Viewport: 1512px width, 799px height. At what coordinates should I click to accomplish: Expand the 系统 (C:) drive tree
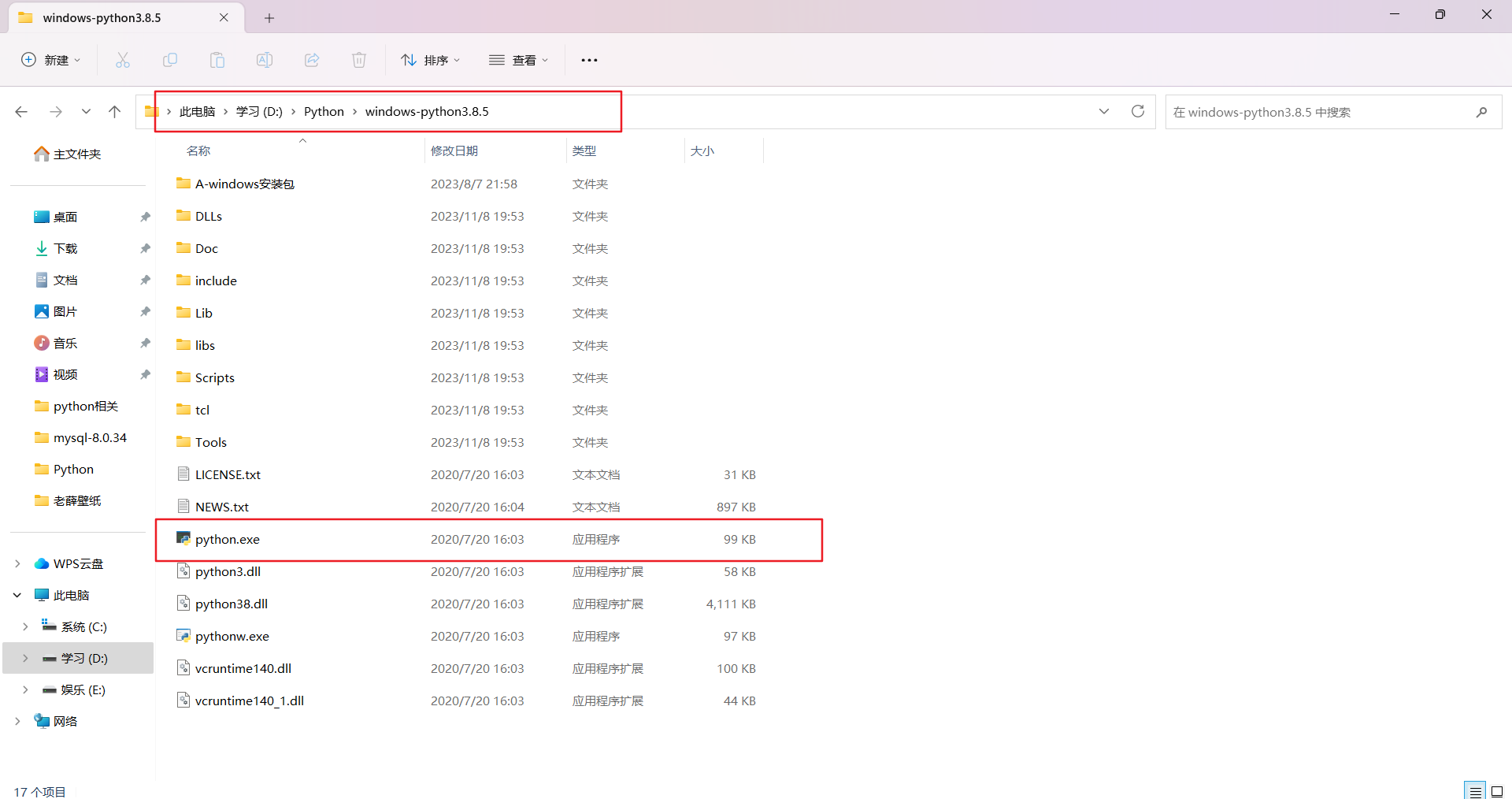click(25, 626)
